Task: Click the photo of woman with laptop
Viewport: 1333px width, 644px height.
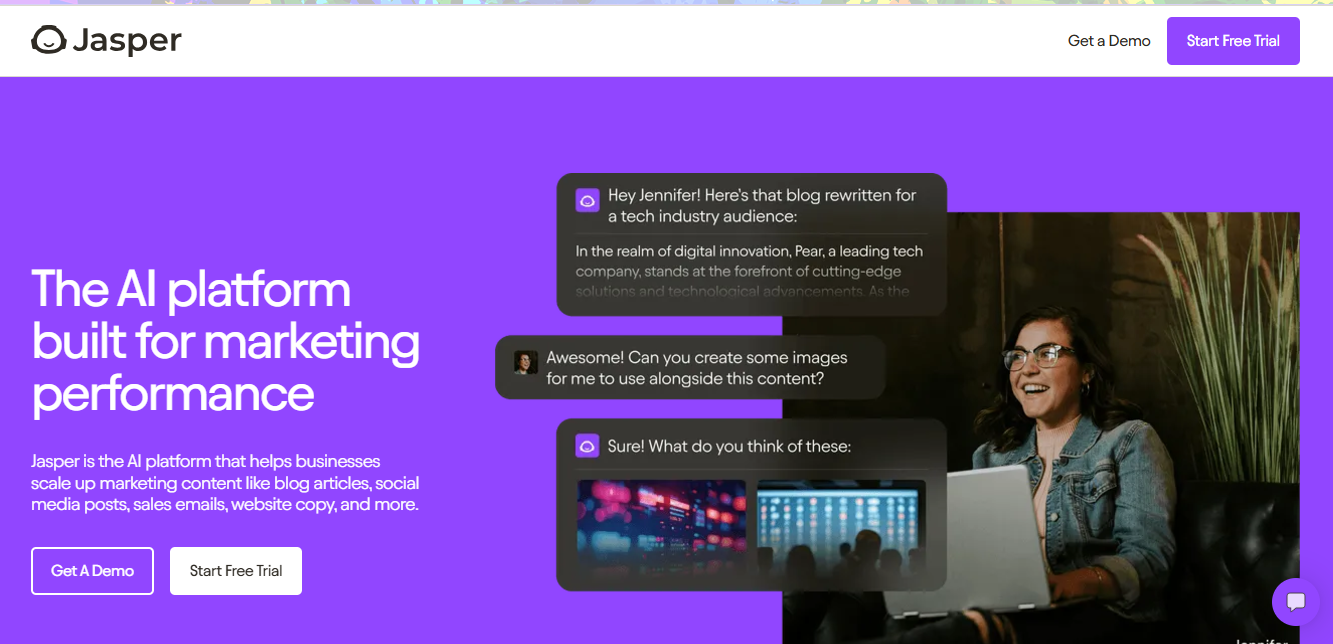Action: (x=1100, y=400)
